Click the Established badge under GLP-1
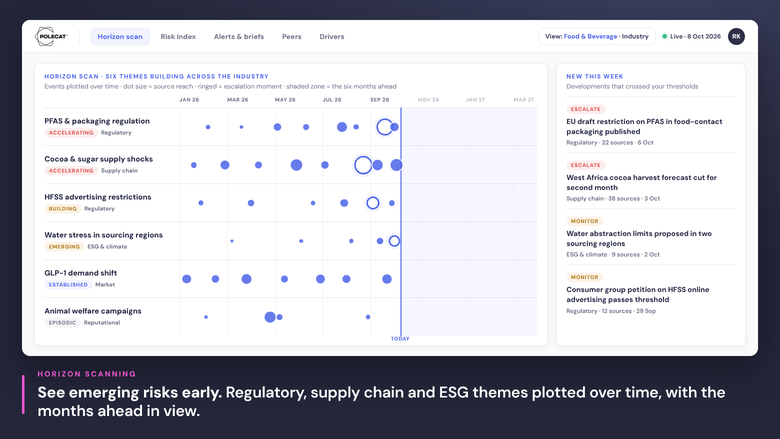780x439 pixels. coord(68,285)
